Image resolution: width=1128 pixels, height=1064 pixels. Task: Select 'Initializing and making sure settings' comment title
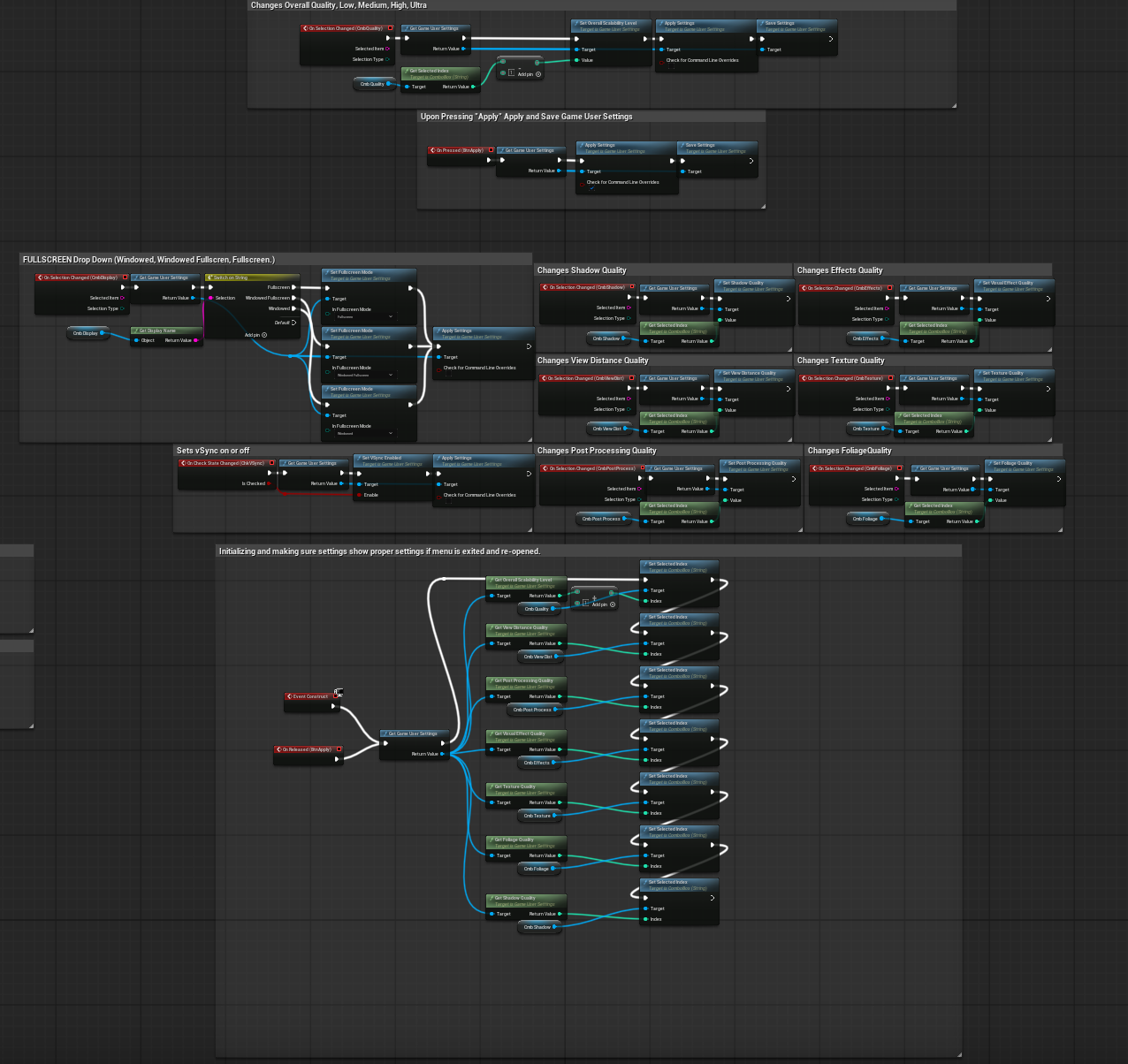379,551
